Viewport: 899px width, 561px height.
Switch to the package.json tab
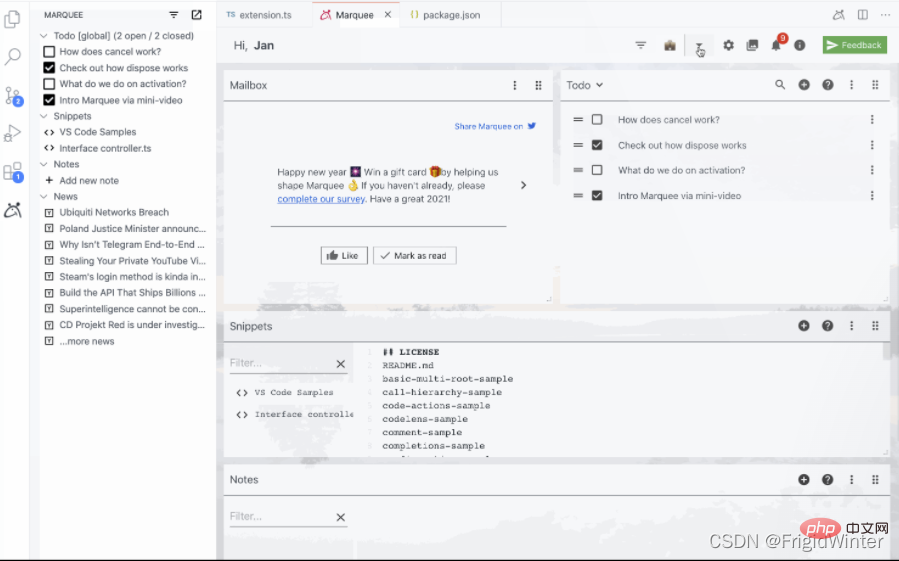pyautogui.click(x=447, y=15)
